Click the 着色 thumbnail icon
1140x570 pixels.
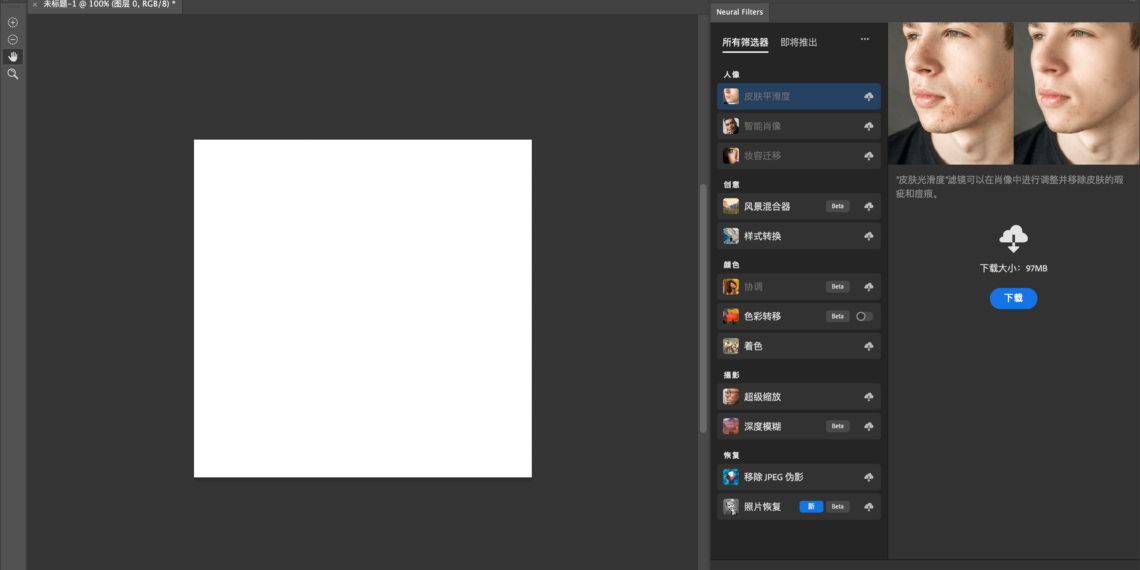[x=731, y=347]
